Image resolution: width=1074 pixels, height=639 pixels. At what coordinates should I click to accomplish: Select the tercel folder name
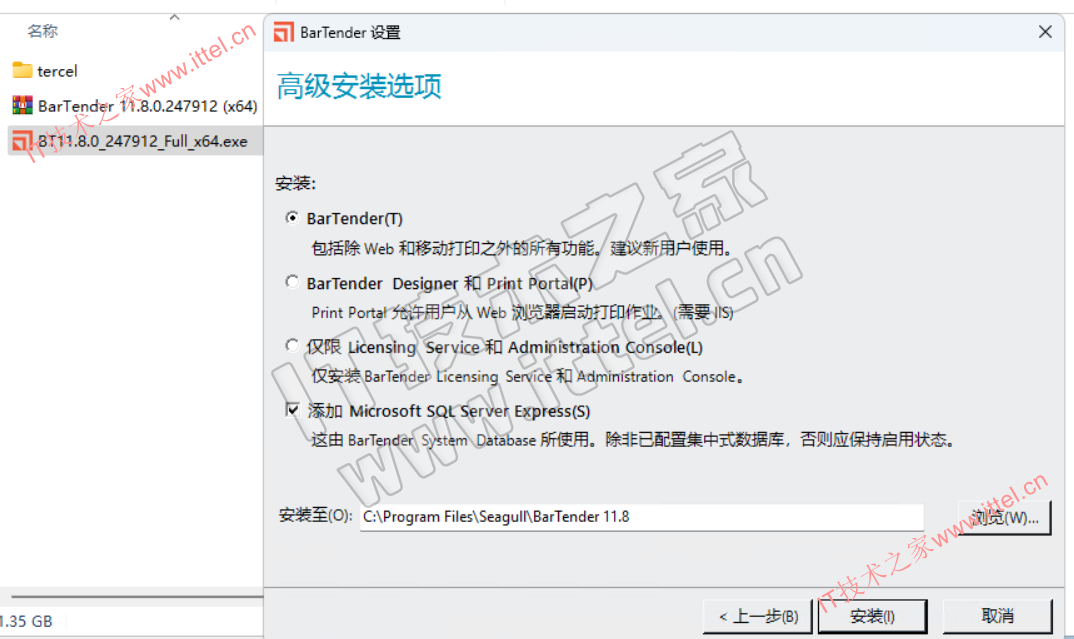57,71
